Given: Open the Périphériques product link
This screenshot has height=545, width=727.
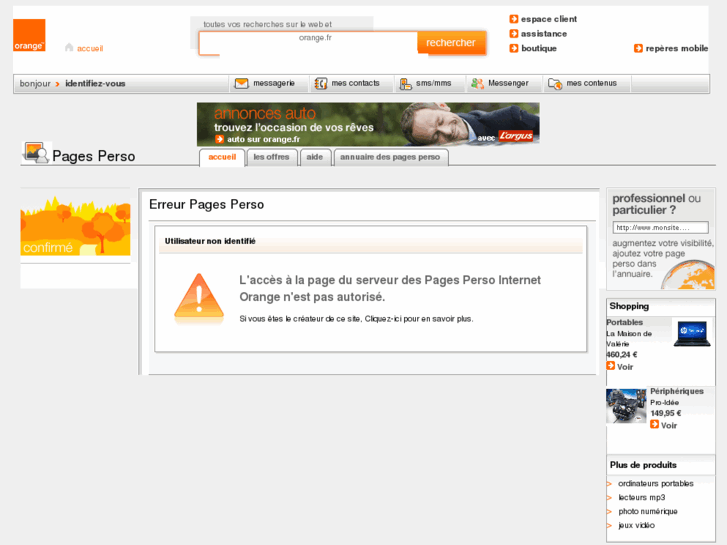Looking at the screenshot, I should click(677, 391).
